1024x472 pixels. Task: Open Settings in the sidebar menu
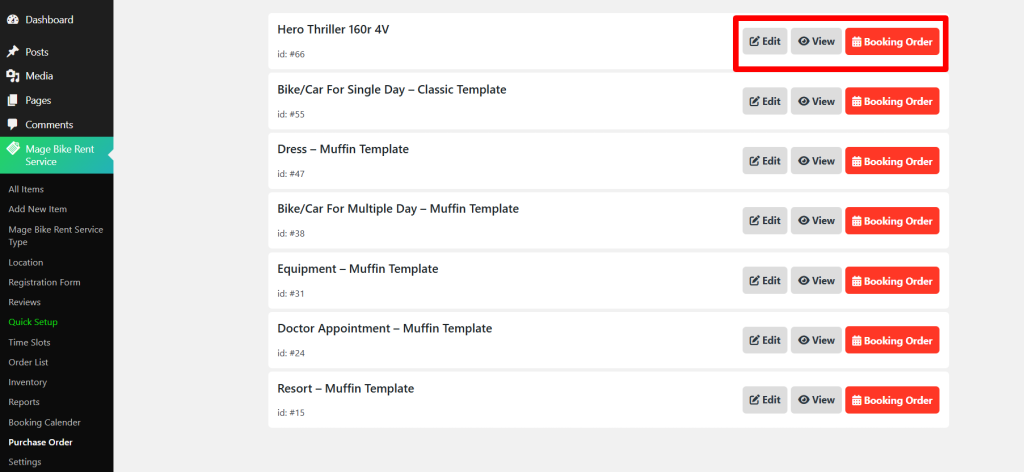point(25,462)
